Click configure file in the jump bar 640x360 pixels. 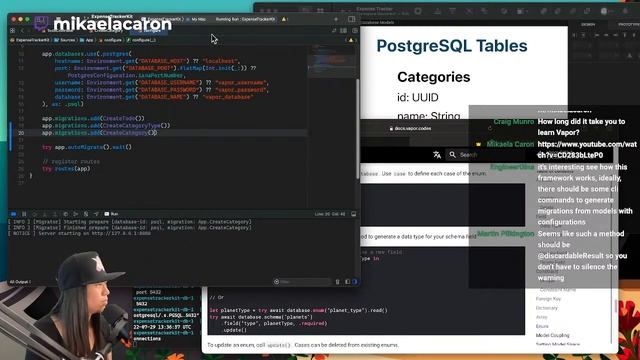[110, 40]
